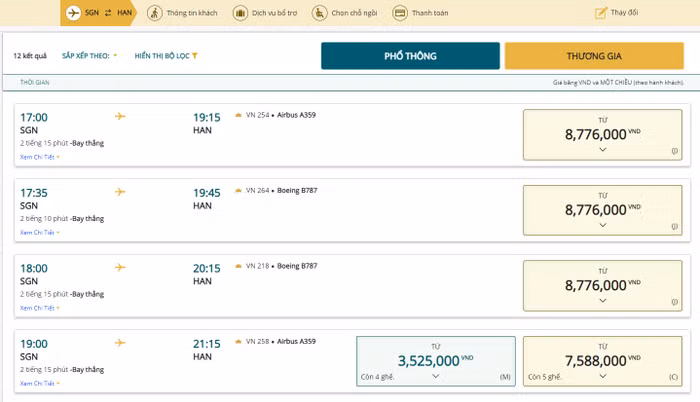
Task: Click the Dịch vụ bổ trợ luggage icon
Action: click(240, 13)
